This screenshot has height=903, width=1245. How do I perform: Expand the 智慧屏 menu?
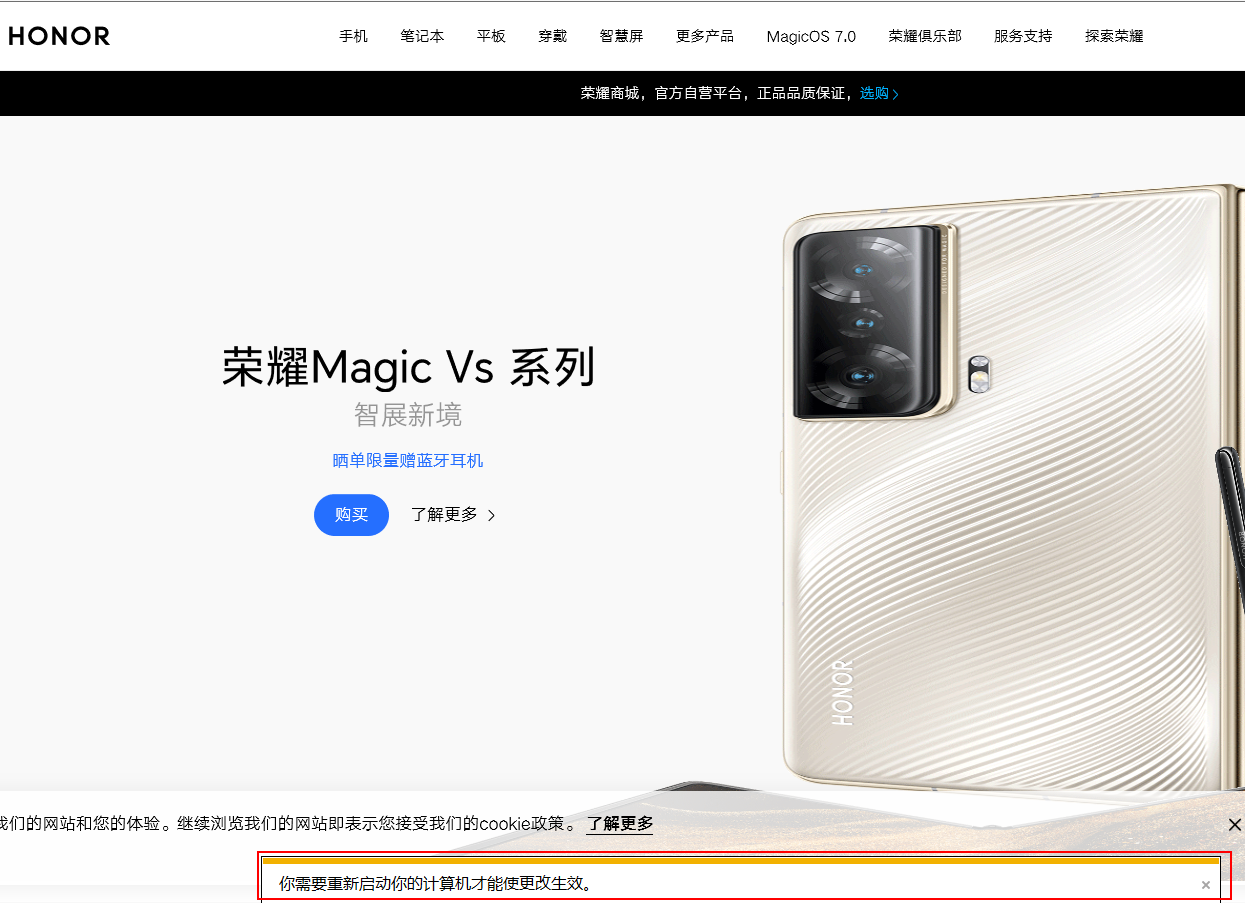click(x=621, y=36)
